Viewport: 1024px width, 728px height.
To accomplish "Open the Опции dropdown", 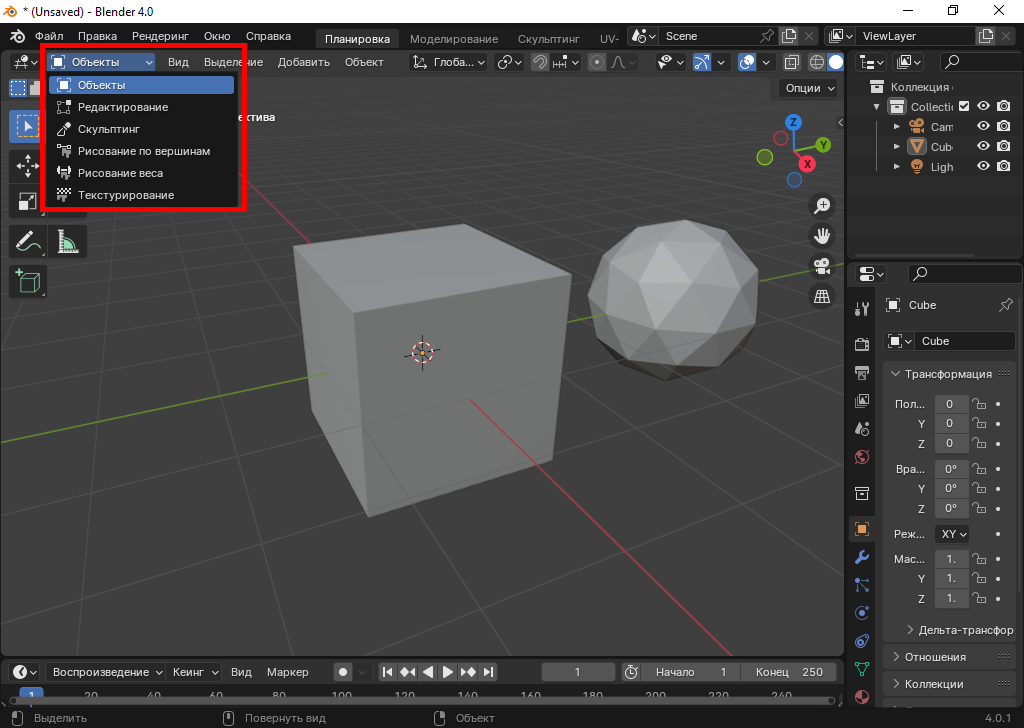I will [x=809, y=88].
